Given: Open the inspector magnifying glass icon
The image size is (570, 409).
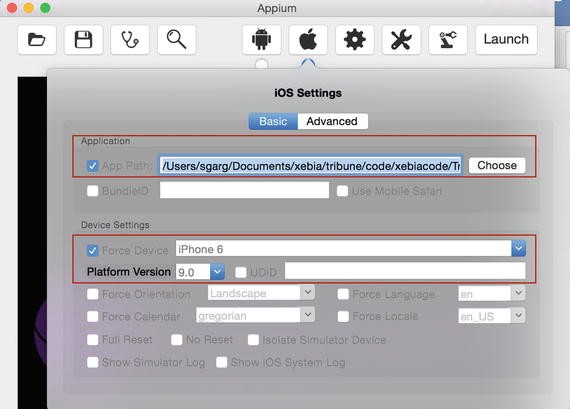Looking at the screenshot, I should (x=177, y=40).
